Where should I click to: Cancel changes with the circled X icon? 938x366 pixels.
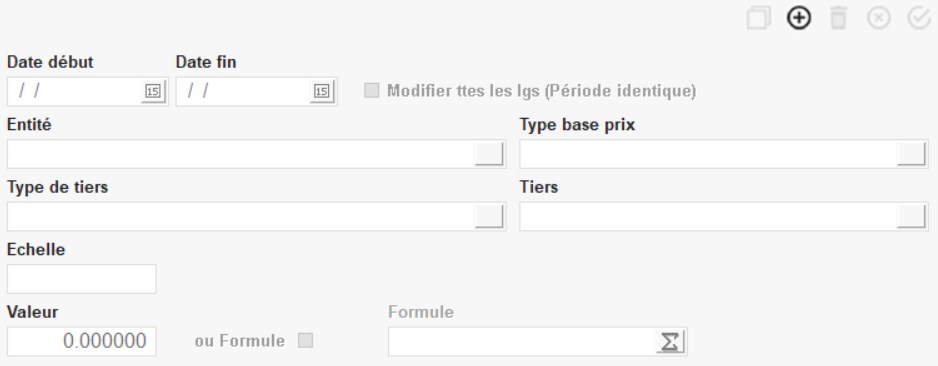[x=879, y=18]
